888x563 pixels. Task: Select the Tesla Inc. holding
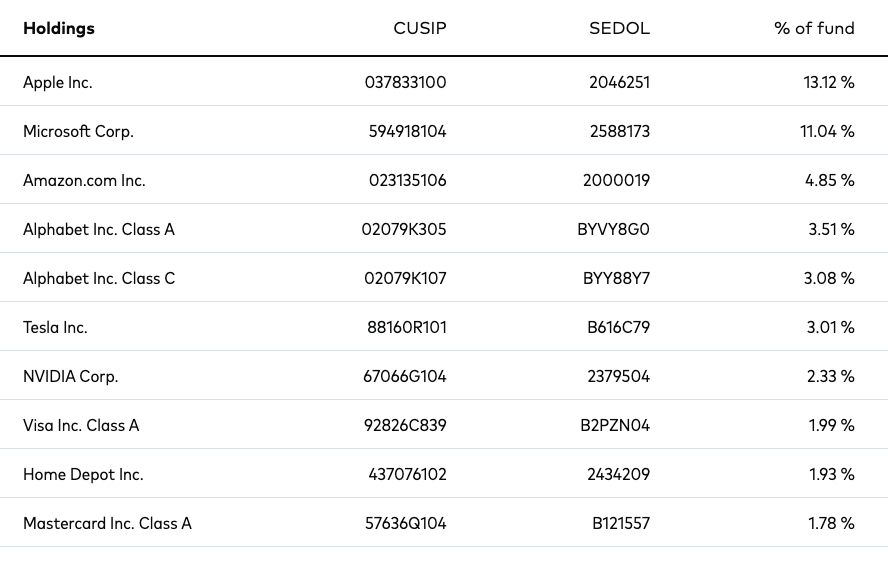coord(56,327)
